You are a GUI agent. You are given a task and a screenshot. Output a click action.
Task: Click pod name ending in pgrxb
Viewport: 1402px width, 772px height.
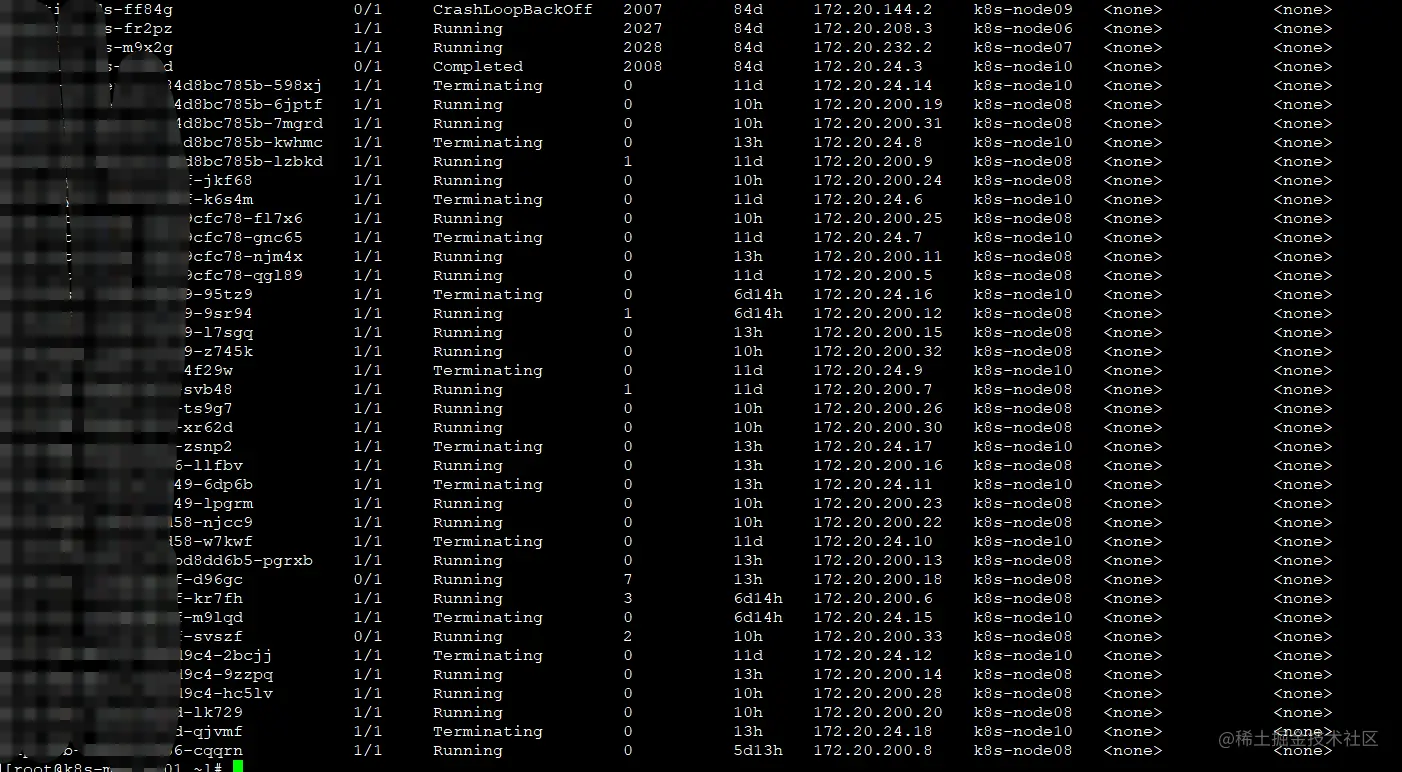pyautogui.click(x=244, y=561)
